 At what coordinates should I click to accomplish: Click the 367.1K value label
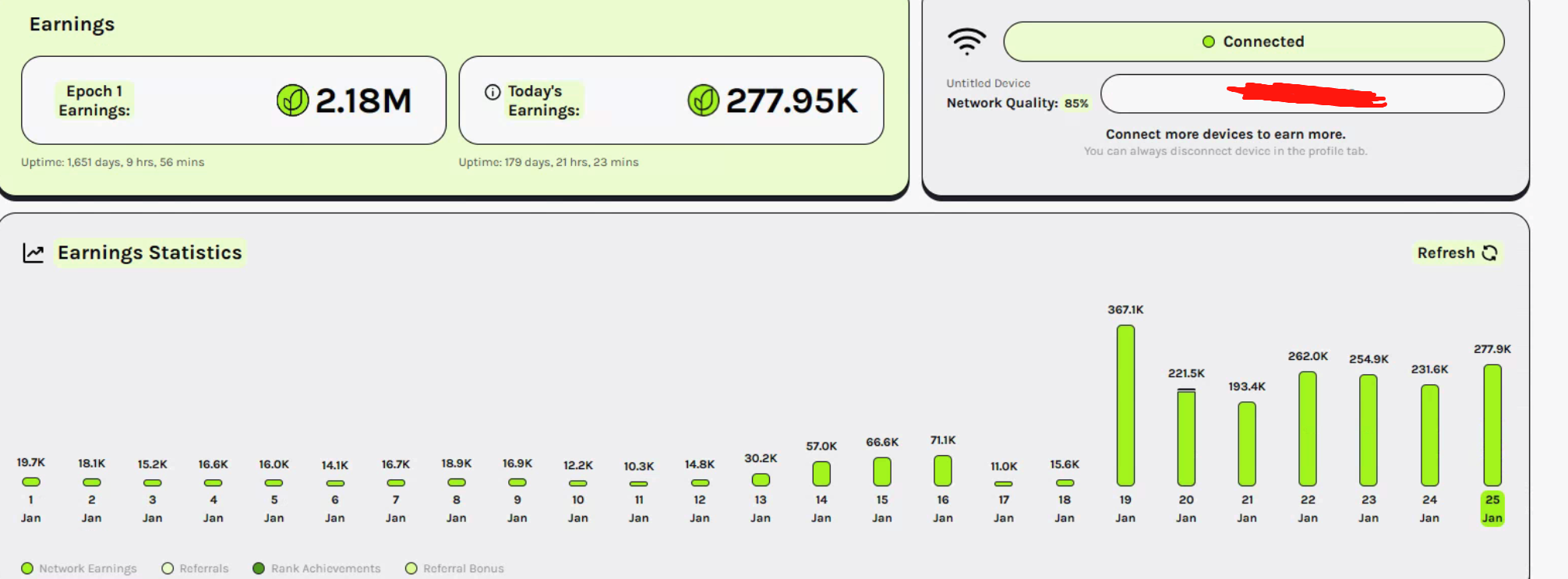(x=1125, y=309)
